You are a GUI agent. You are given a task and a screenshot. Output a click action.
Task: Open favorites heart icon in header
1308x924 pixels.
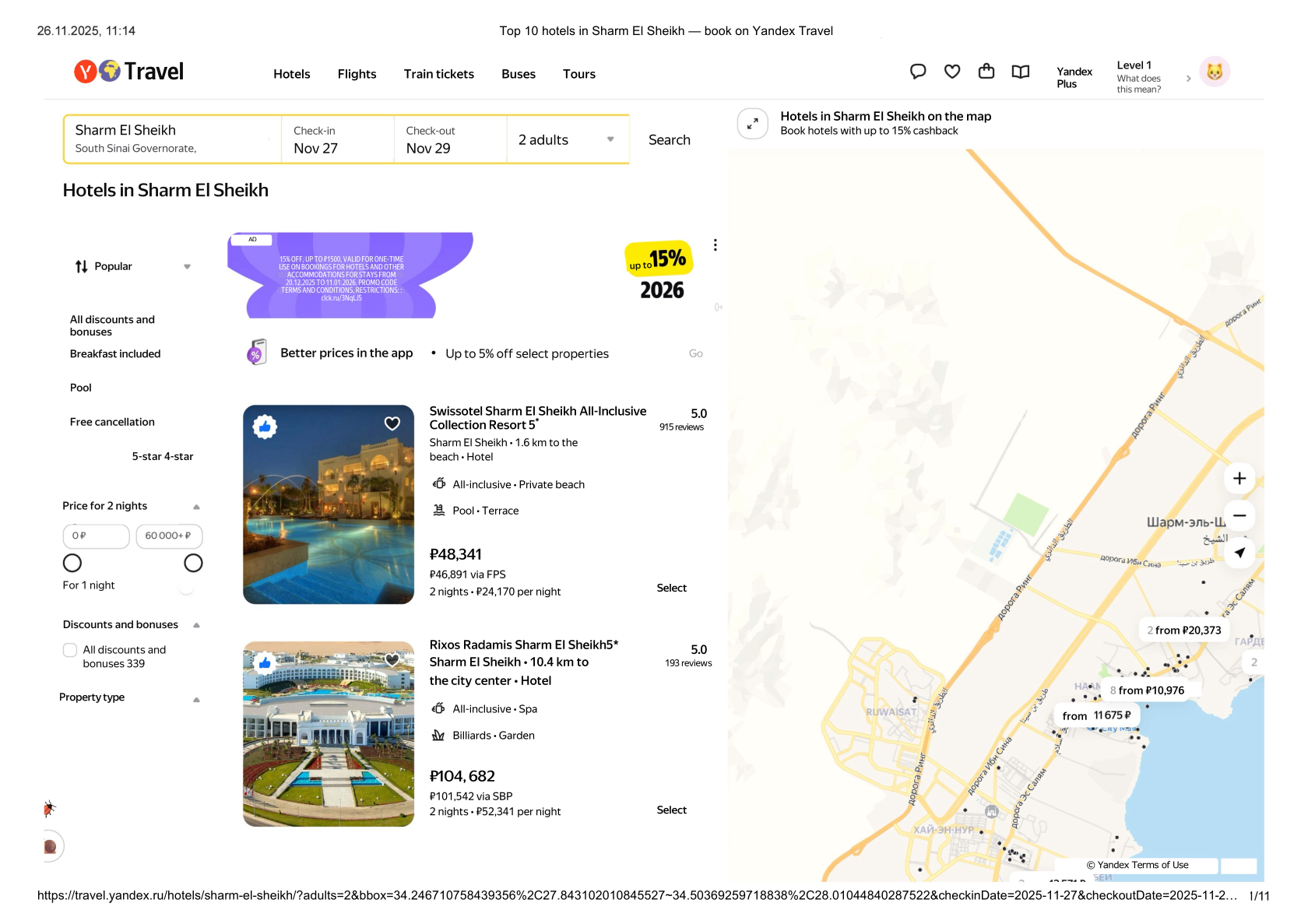[952, 72]
